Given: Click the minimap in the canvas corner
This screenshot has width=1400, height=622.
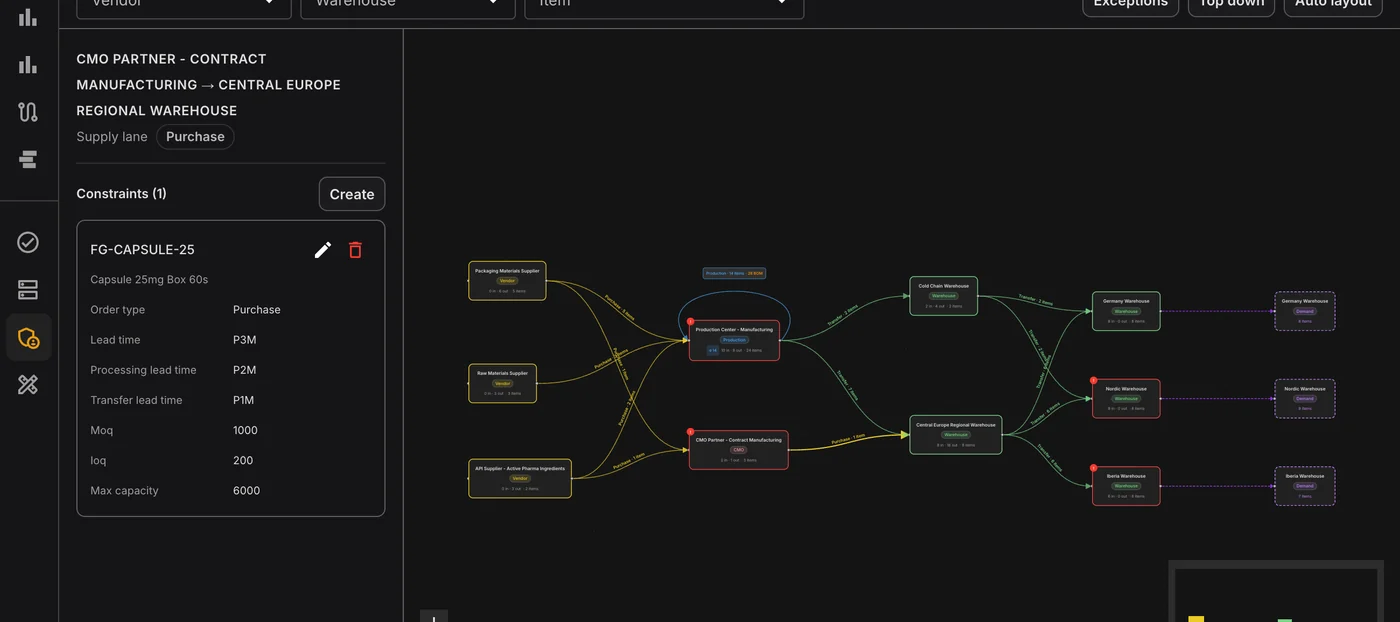Looking at the screenshot, I should (x=1277, y=592).
